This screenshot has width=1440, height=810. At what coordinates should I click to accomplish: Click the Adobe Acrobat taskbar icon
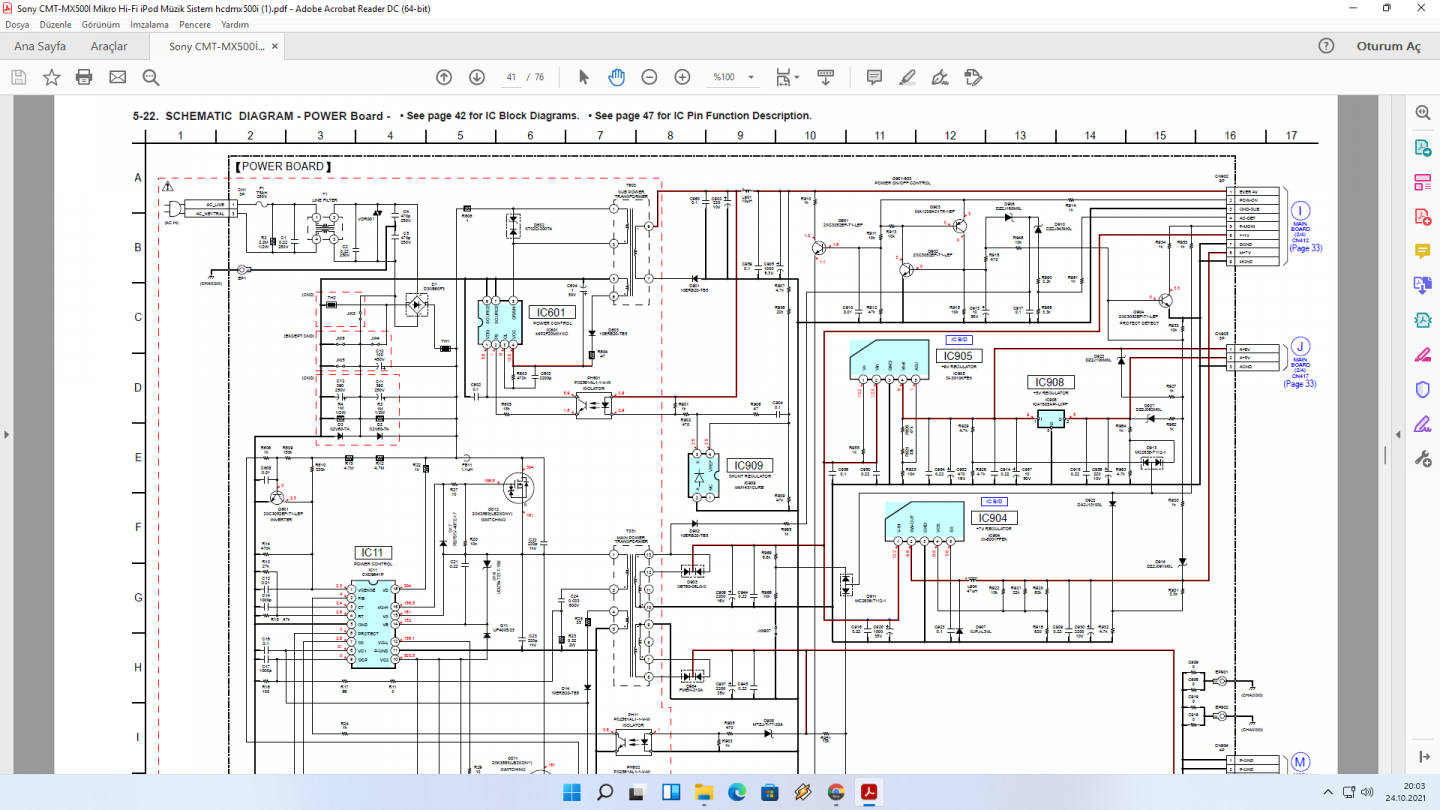[870, 793]
